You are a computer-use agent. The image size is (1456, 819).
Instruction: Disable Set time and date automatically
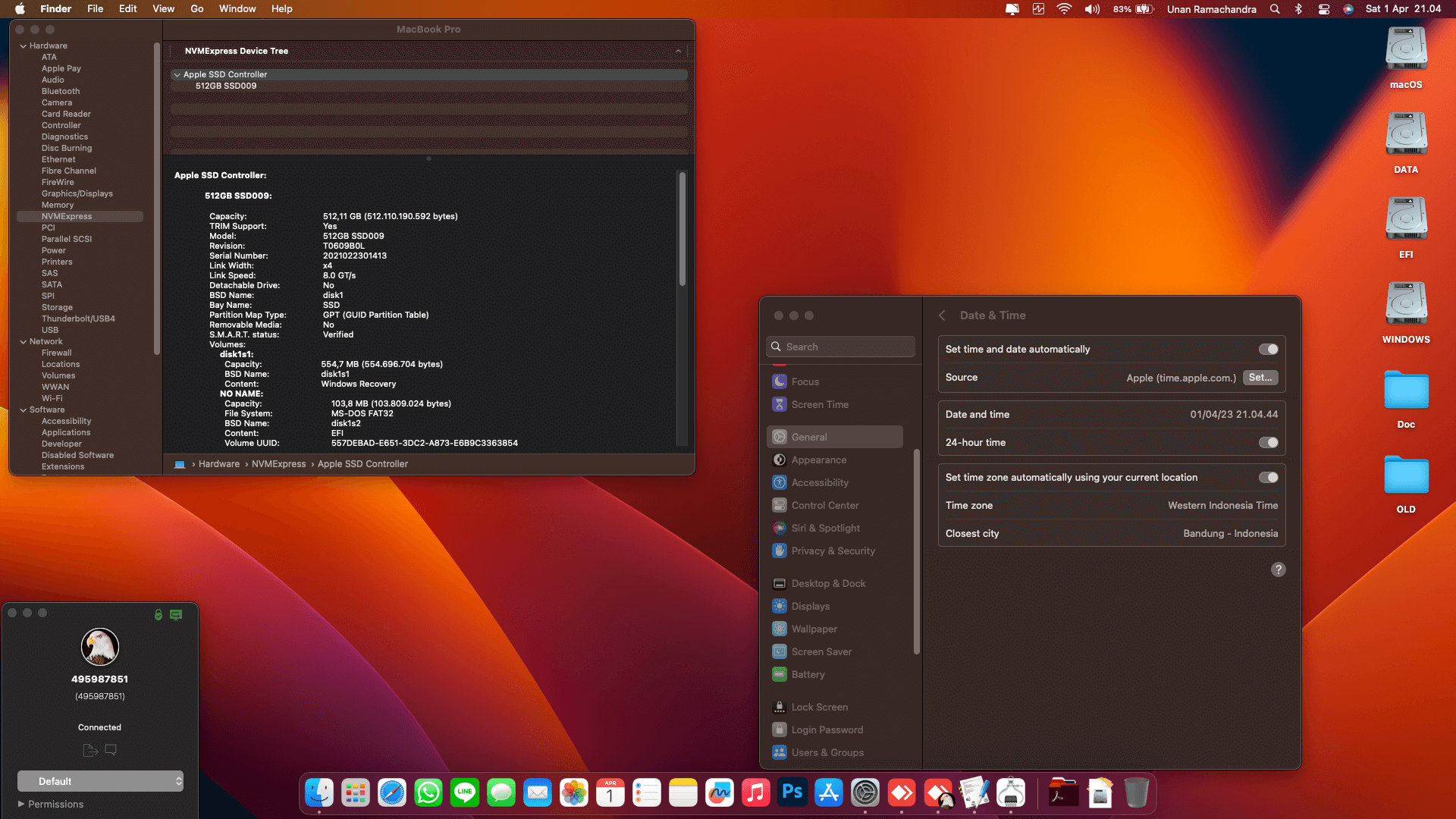click(x=1268, y=349)
